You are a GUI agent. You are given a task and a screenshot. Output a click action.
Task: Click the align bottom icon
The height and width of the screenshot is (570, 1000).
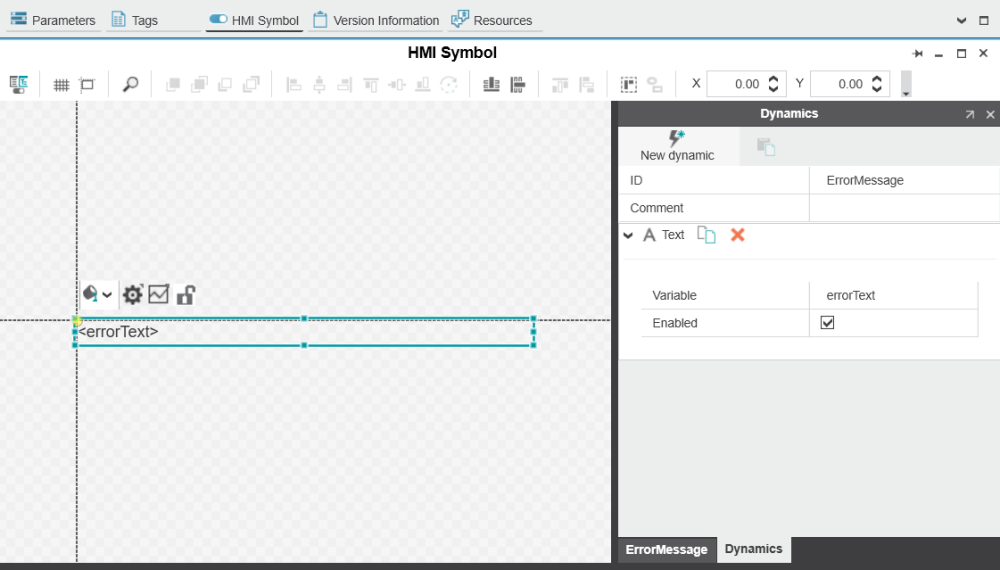point(422,84)
